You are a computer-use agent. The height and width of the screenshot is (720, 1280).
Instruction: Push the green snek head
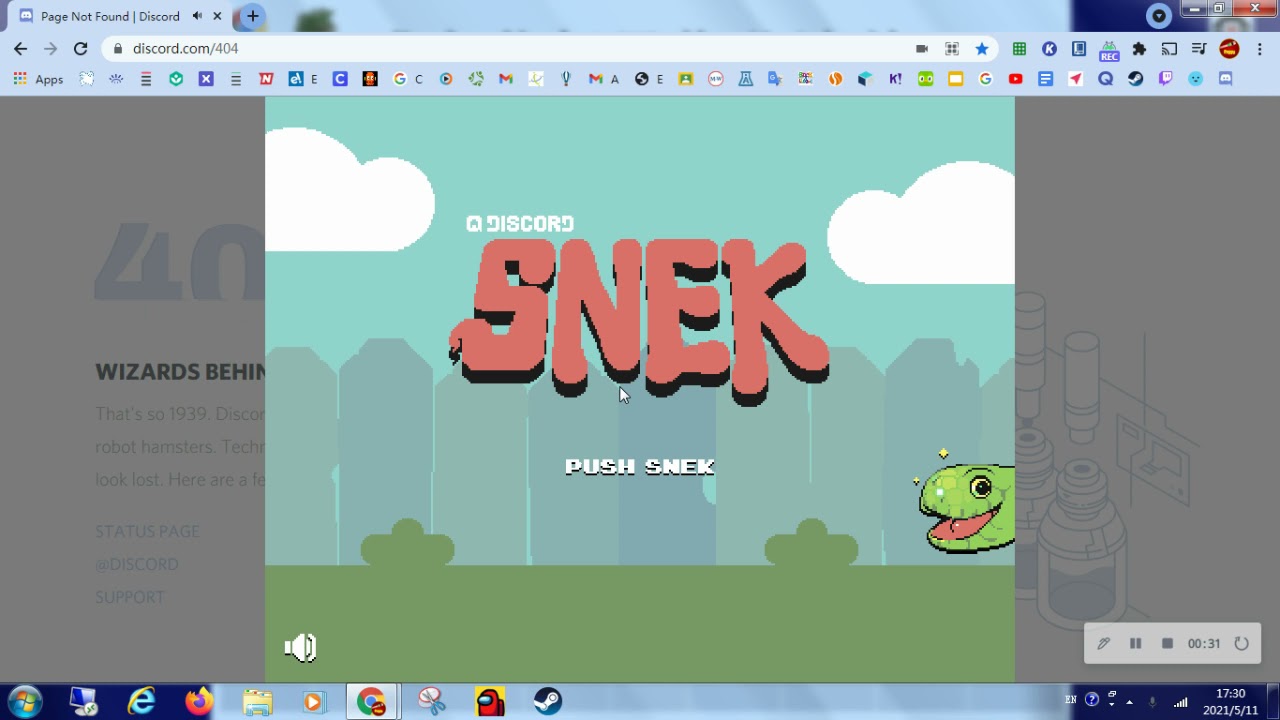pyautogui.click(x=967, y=506)
